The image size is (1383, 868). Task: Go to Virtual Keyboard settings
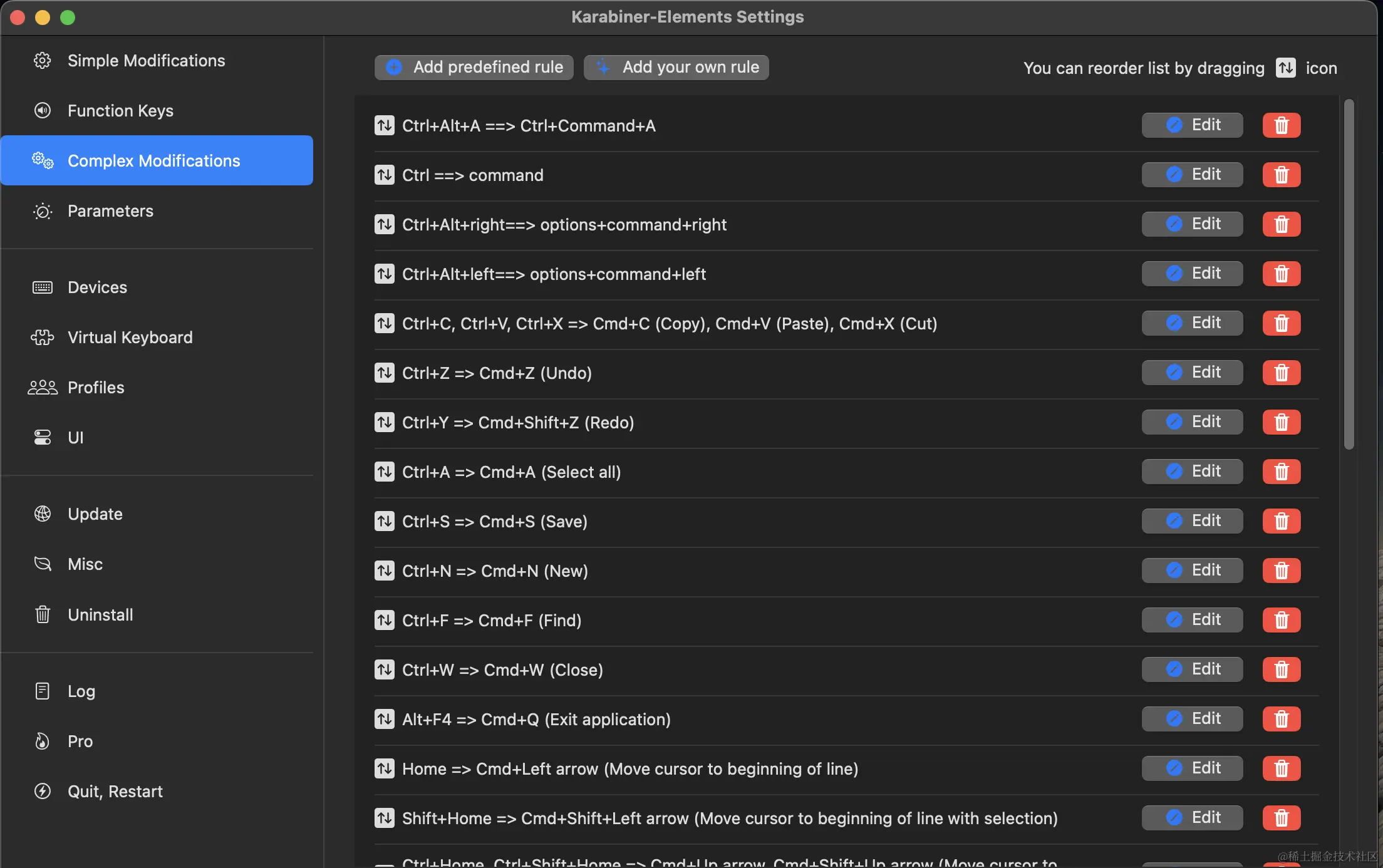(130, 338)
